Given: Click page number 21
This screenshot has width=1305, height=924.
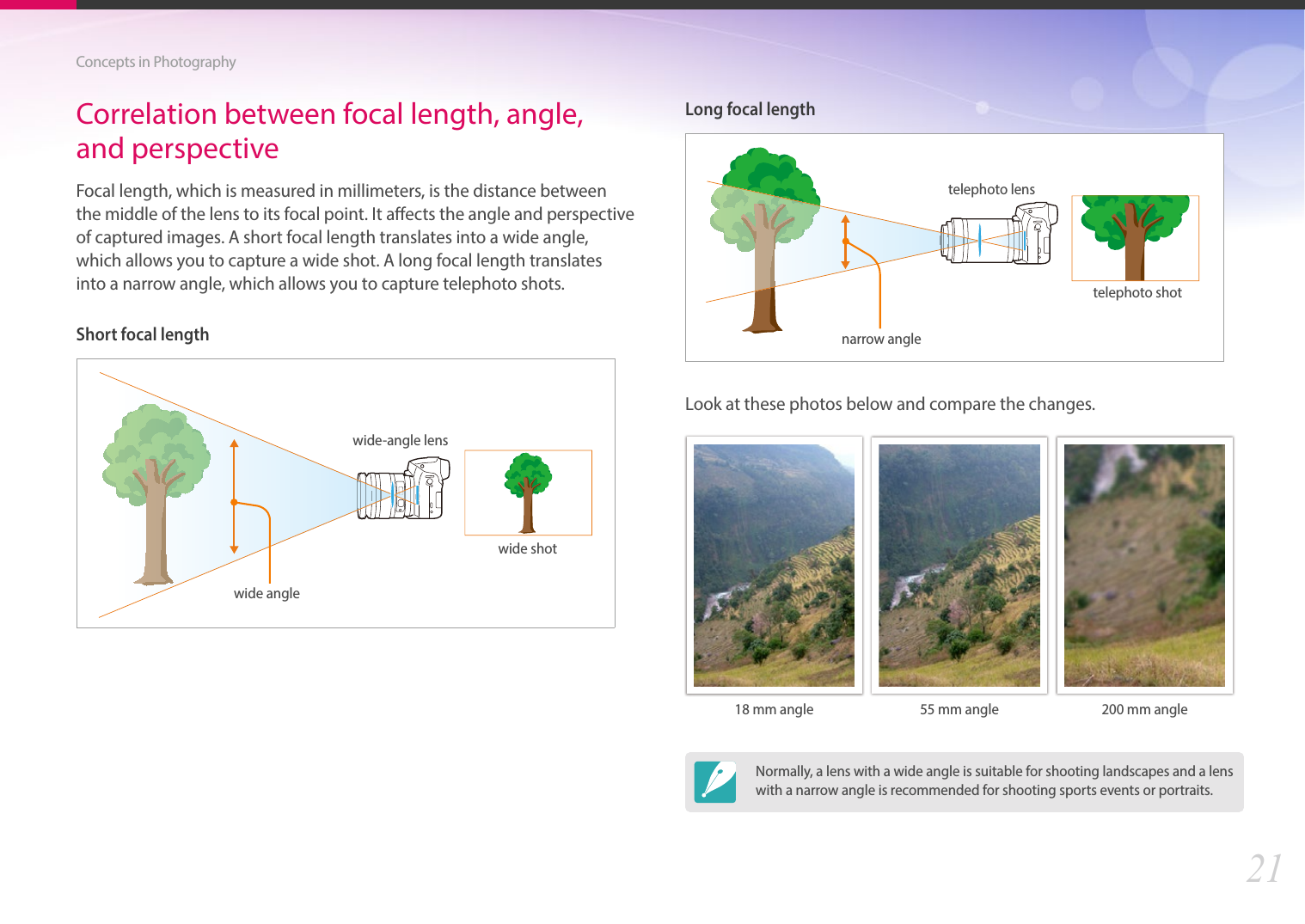Looking at the screenshot, I should [1265, 869].
